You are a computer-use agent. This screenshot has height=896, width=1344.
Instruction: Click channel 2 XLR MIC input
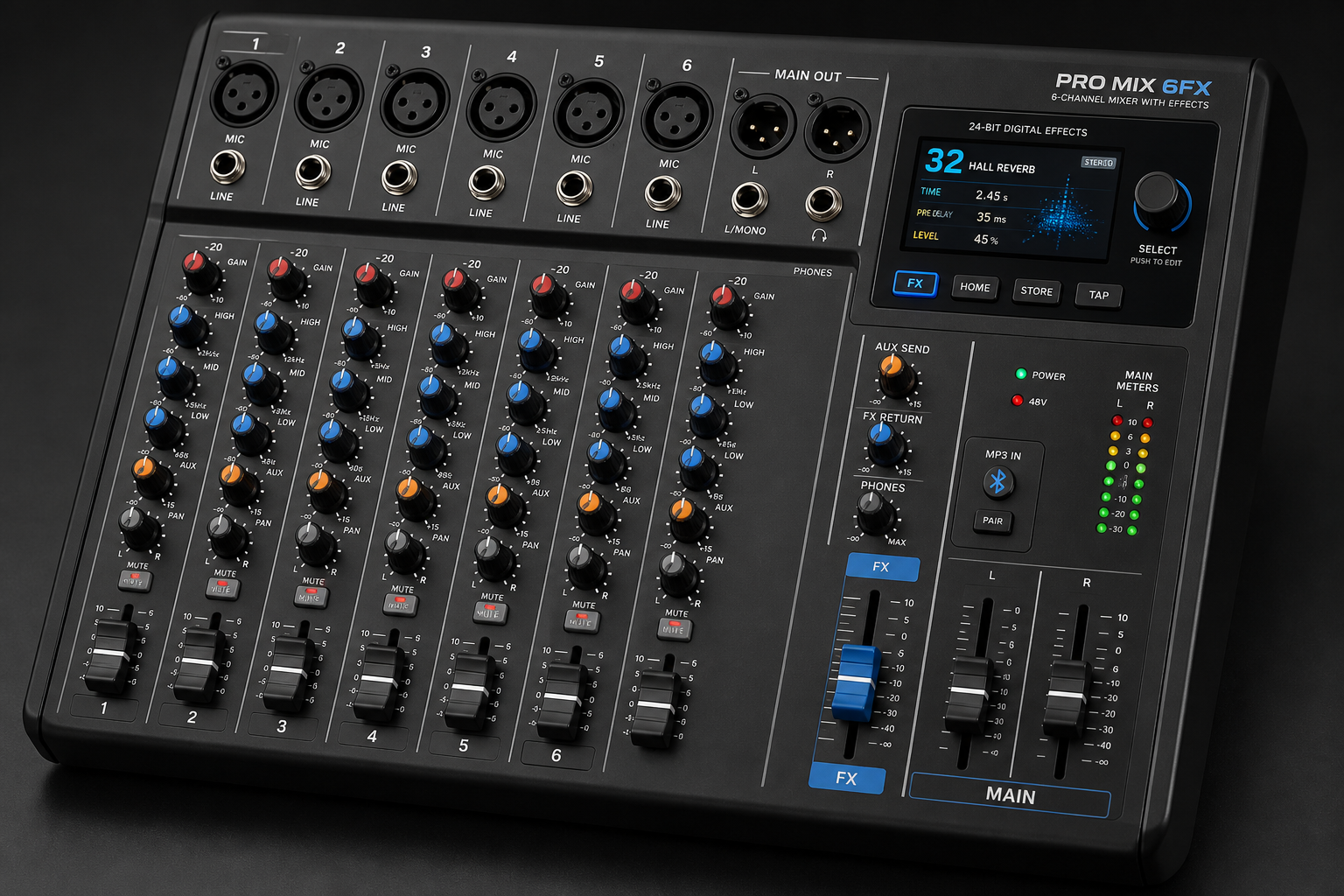point(329,99)
